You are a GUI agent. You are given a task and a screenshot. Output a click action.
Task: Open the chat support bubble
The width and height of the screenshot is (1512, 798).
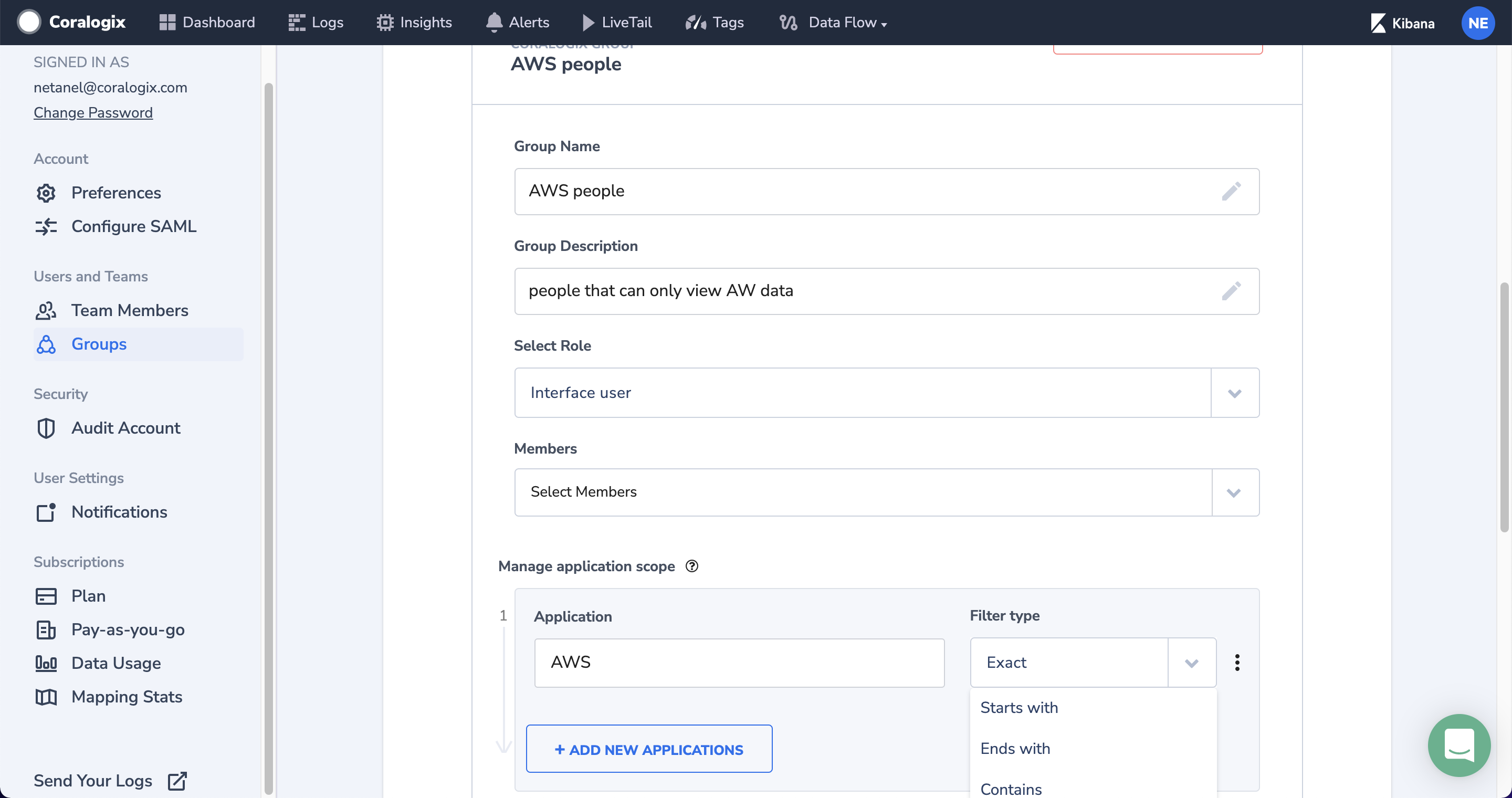1459,745
